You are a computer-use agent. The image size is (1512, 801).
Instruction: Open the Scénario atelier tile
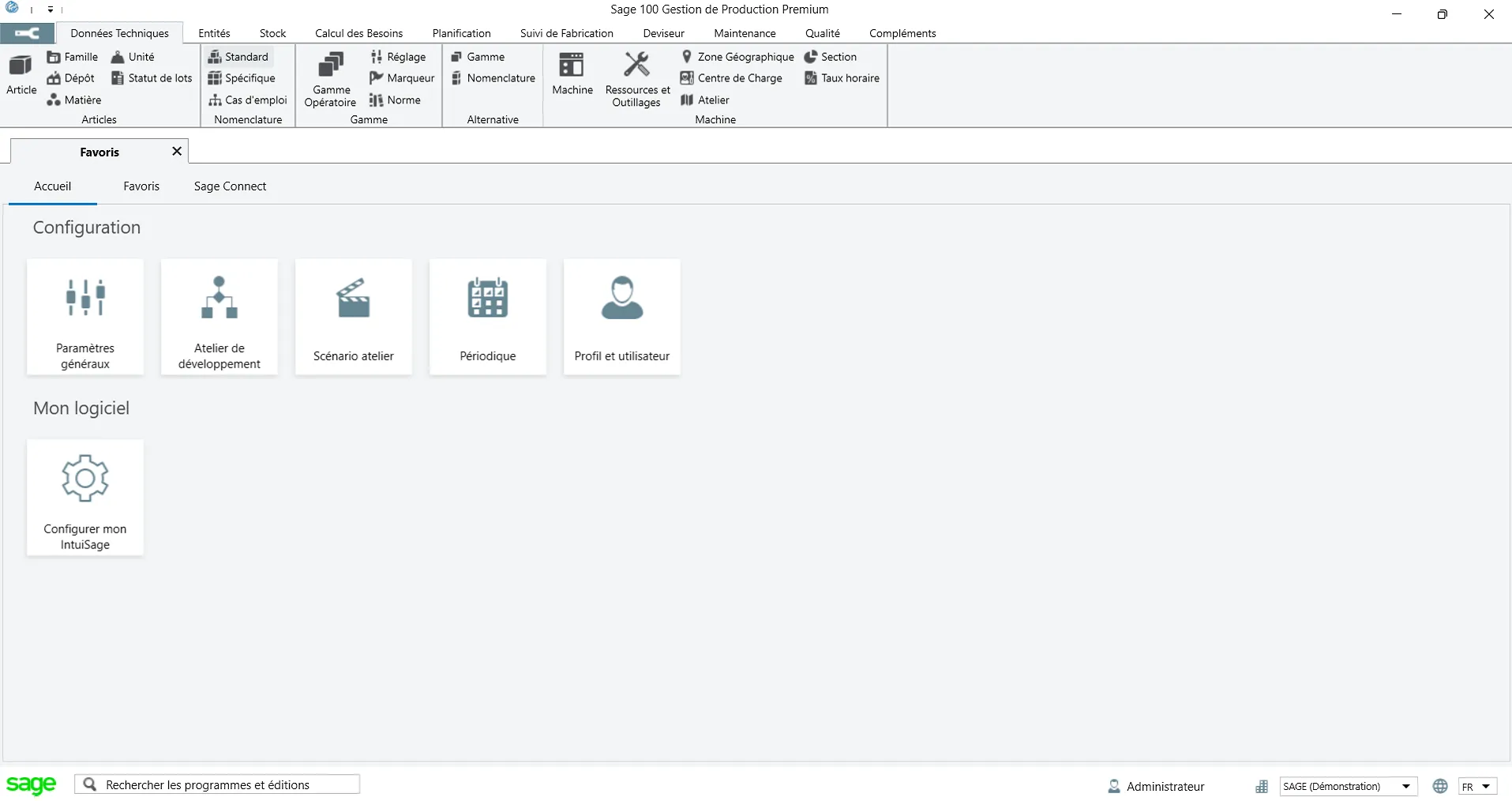click(x=354, y=317)
